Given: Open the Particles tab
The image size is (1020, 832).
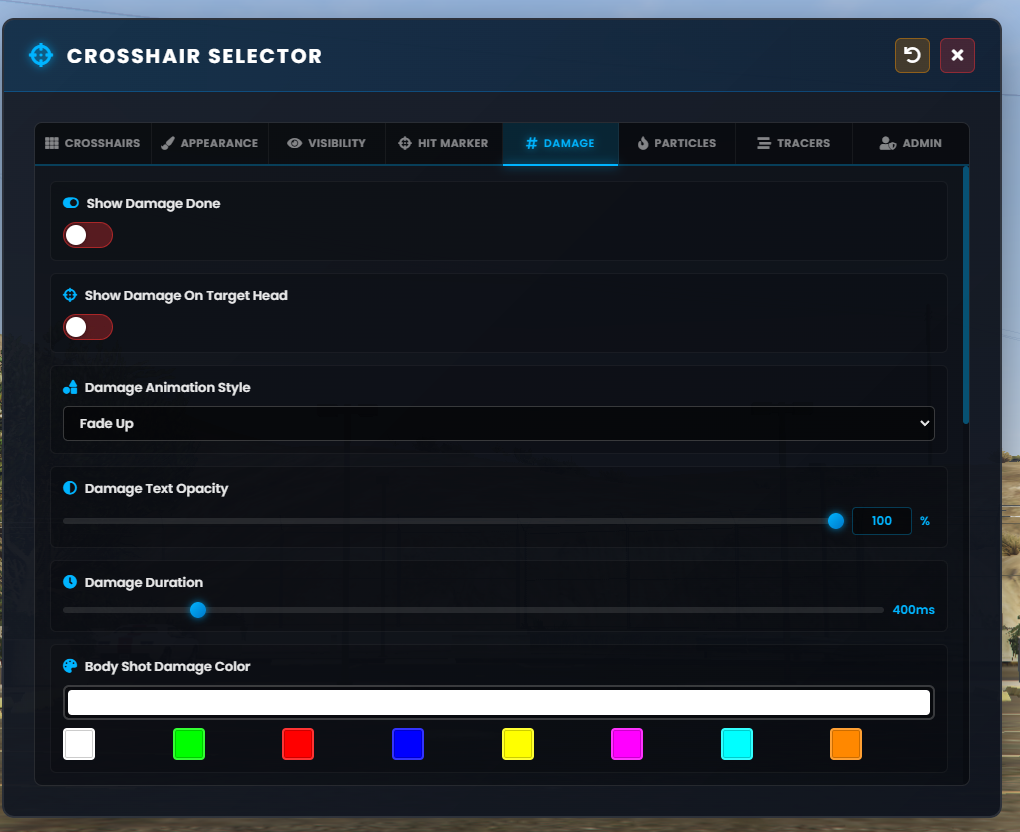Looking at the screenshot, I should coord(677,143).
